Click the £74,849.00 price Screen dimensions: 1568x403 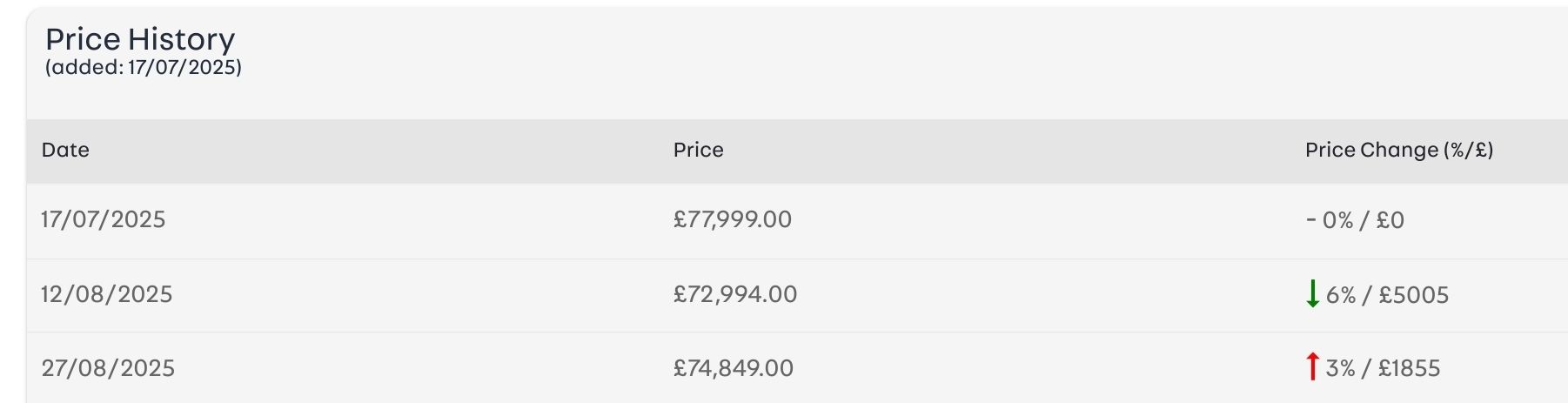733,368
